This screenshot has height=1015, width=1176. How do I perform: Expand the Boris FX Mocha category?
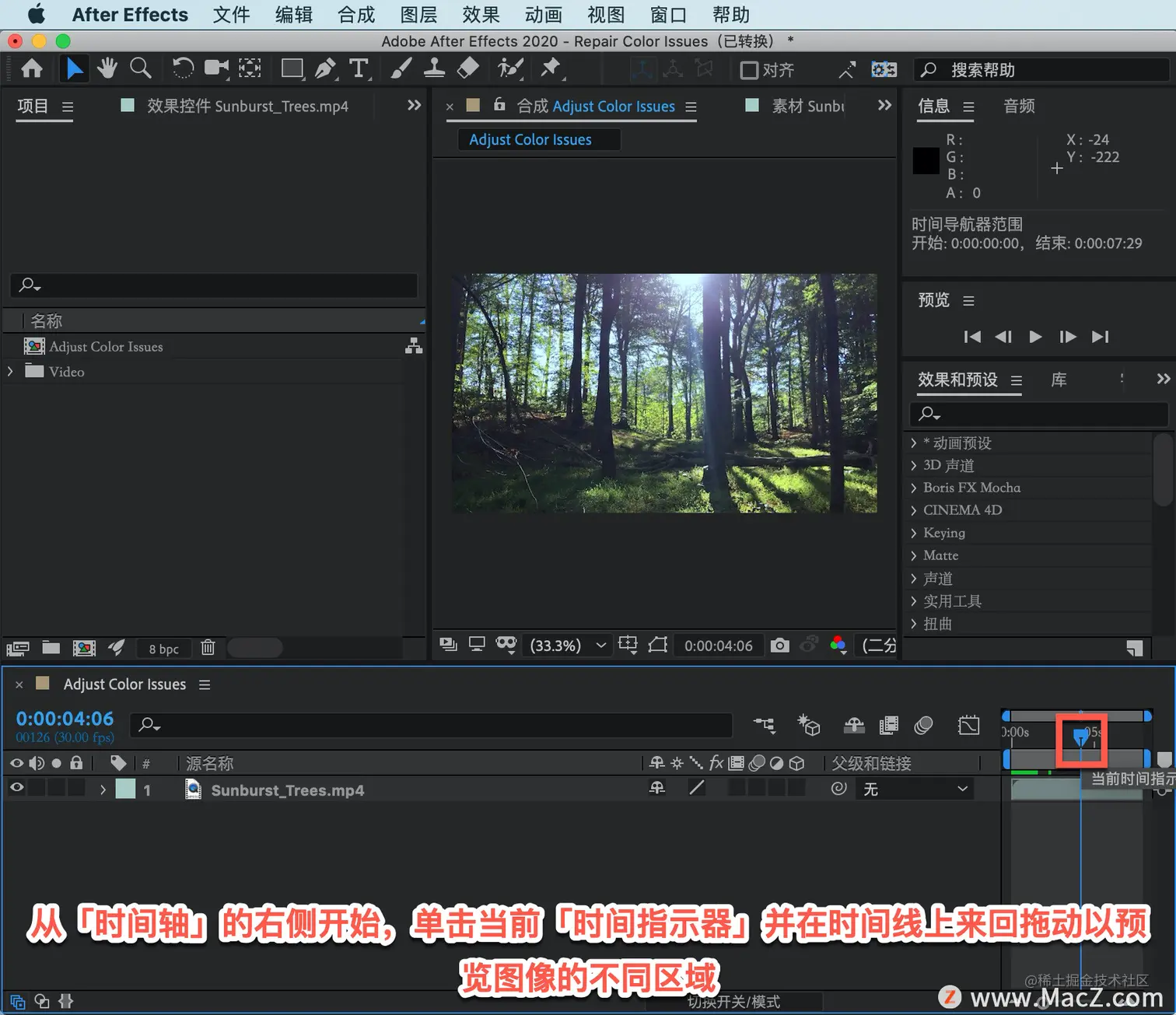[x=915, y=488]
